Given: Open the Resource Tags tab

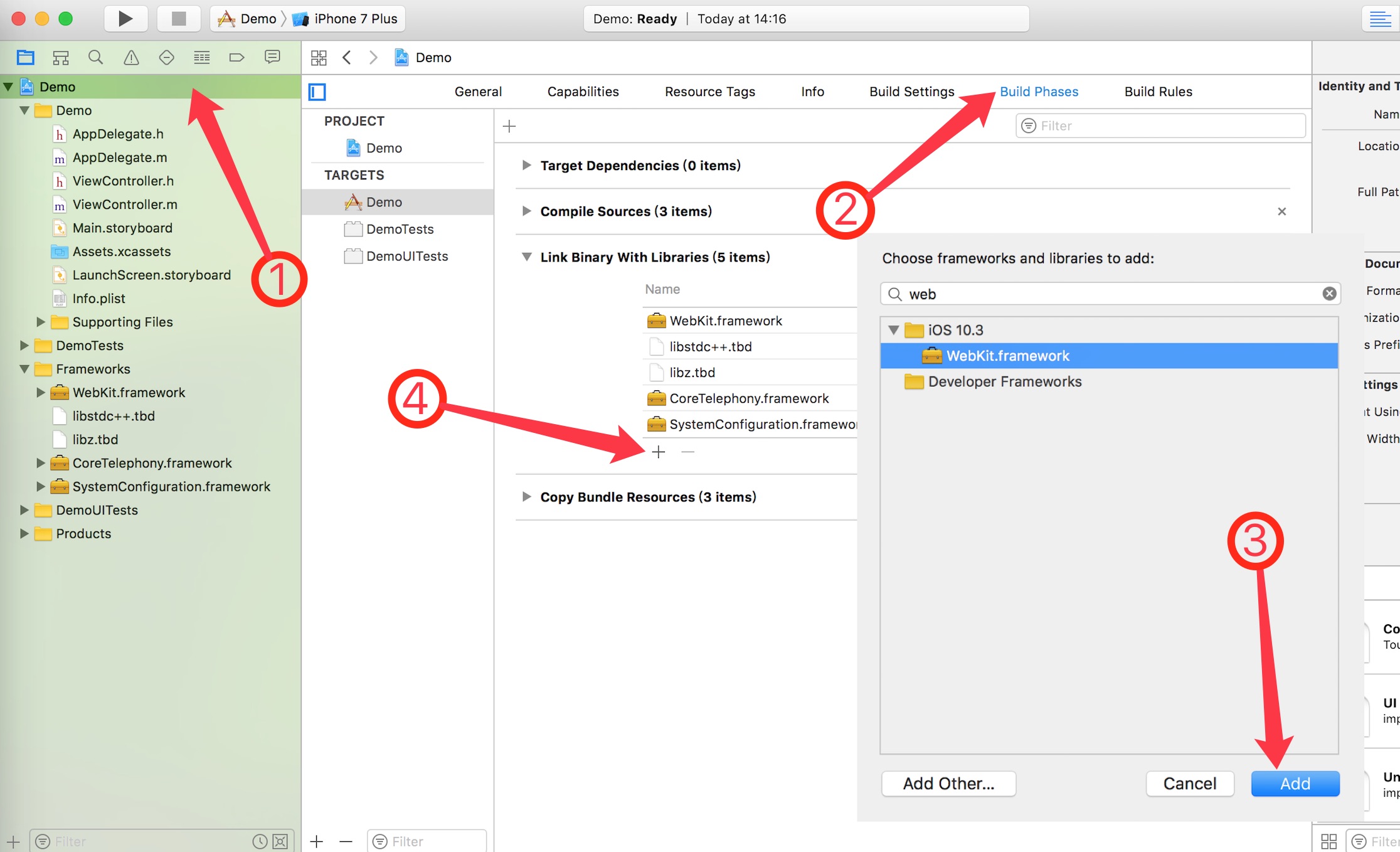Looking at the screenshot, I should coord(710,92).
